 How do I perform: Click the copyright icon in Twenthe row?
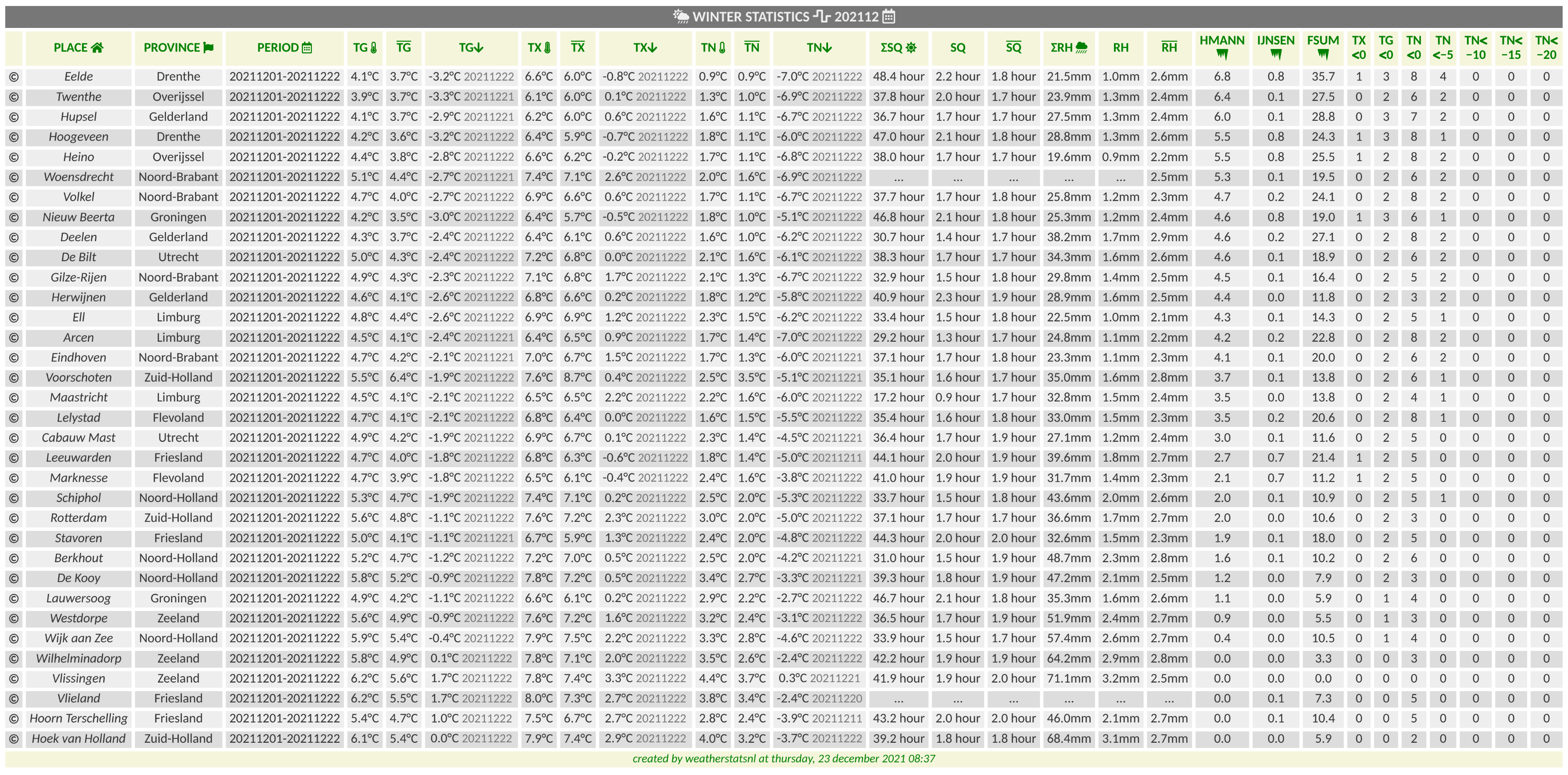click(x=14, y=97)
